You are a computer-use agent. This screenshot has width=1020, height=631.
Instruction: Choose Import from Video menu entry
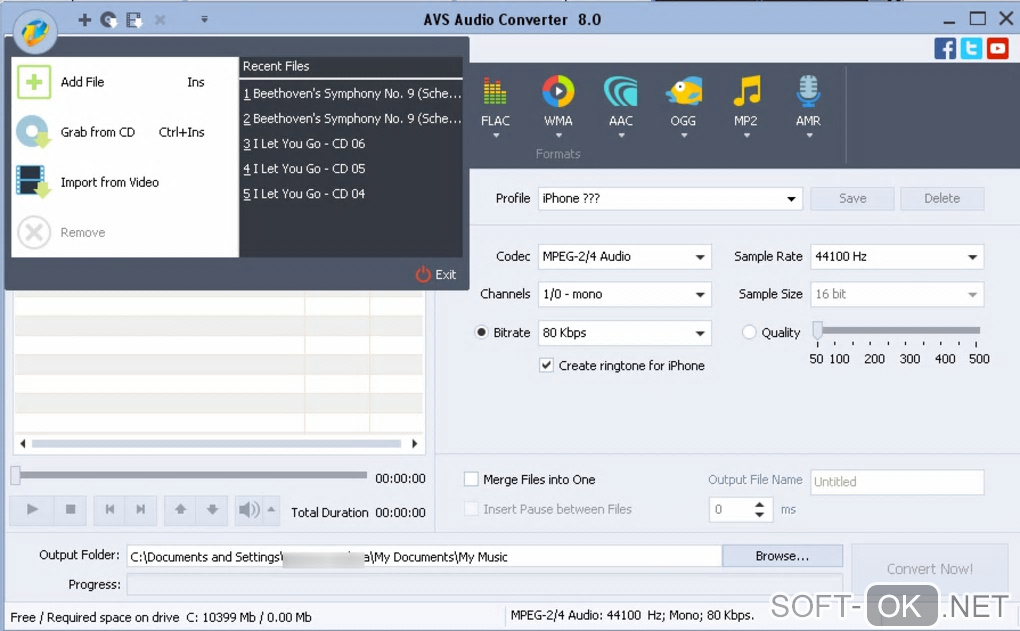[x=125, y=182]
